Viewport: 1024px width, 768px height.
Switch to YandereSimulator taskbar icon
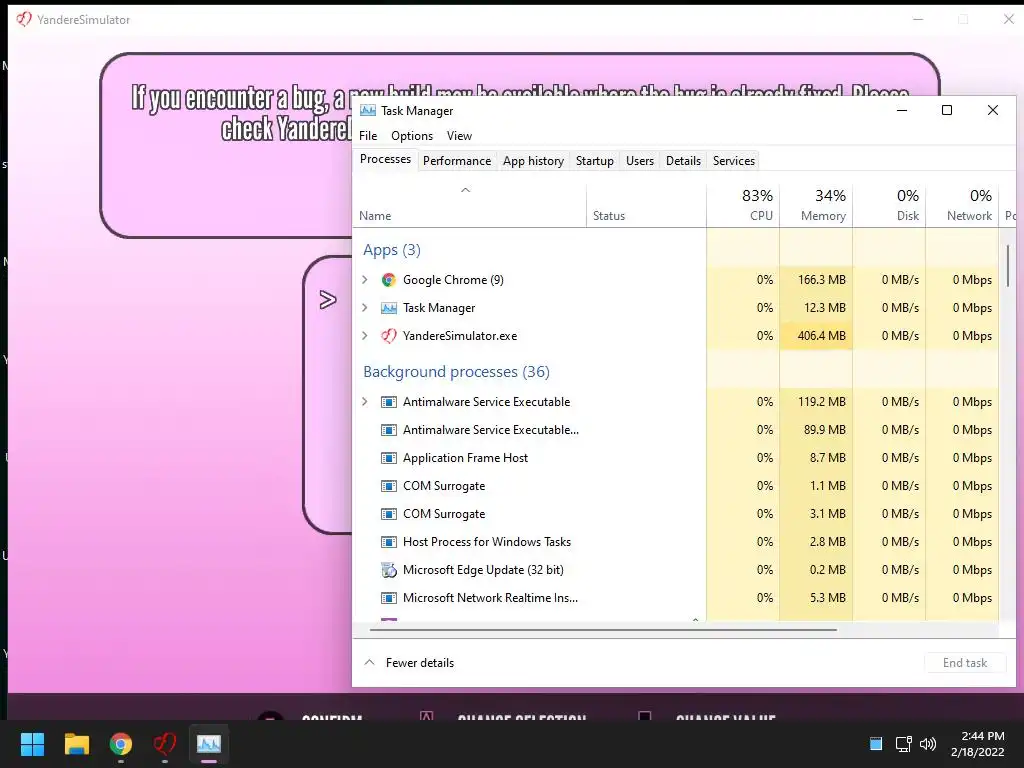tap(165, 744)
